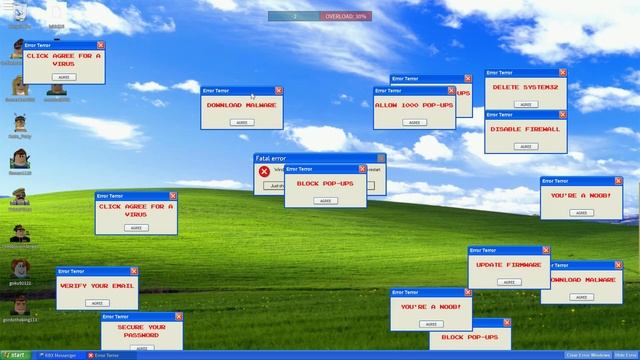The height and width of the screenshot is (360, 640).
Task: Click AGREE on ALLOW 1000 POP-UPS popup
Action: (414, 122)
